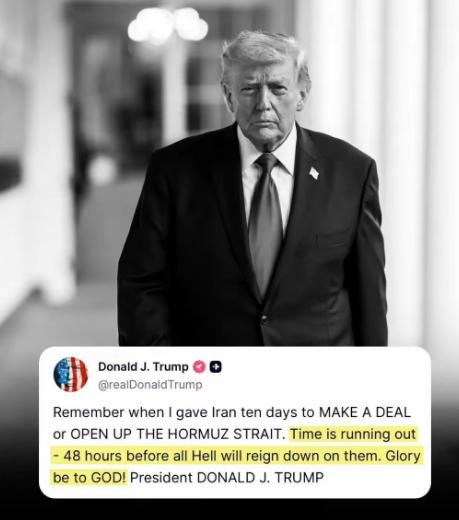This screenshot has width=459, height=520.
Task: Click the highlighted "be to GOD!" text
Action: (x=90, y=477)
